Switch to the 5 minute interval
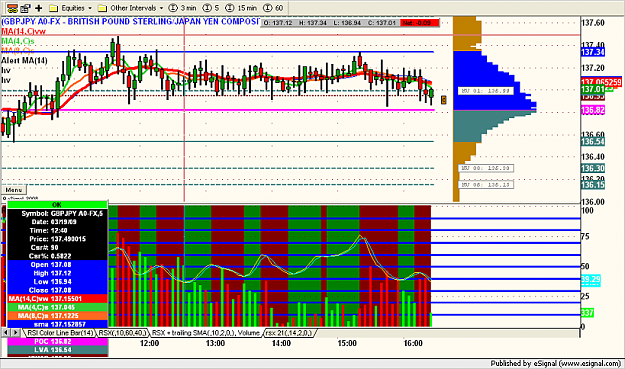 [211, 8]
